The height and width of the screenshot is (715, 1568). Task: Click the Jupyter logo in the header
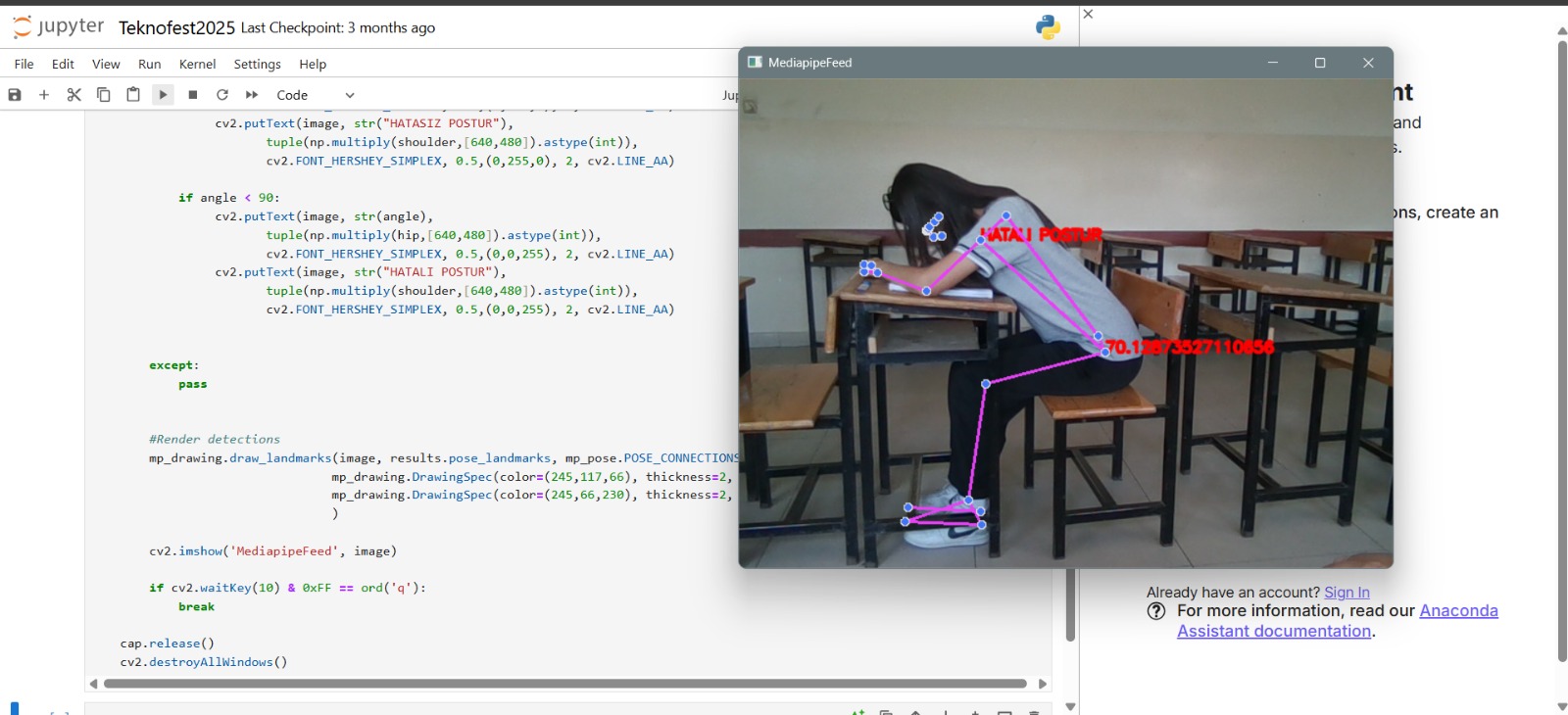(x=59, y=27)
